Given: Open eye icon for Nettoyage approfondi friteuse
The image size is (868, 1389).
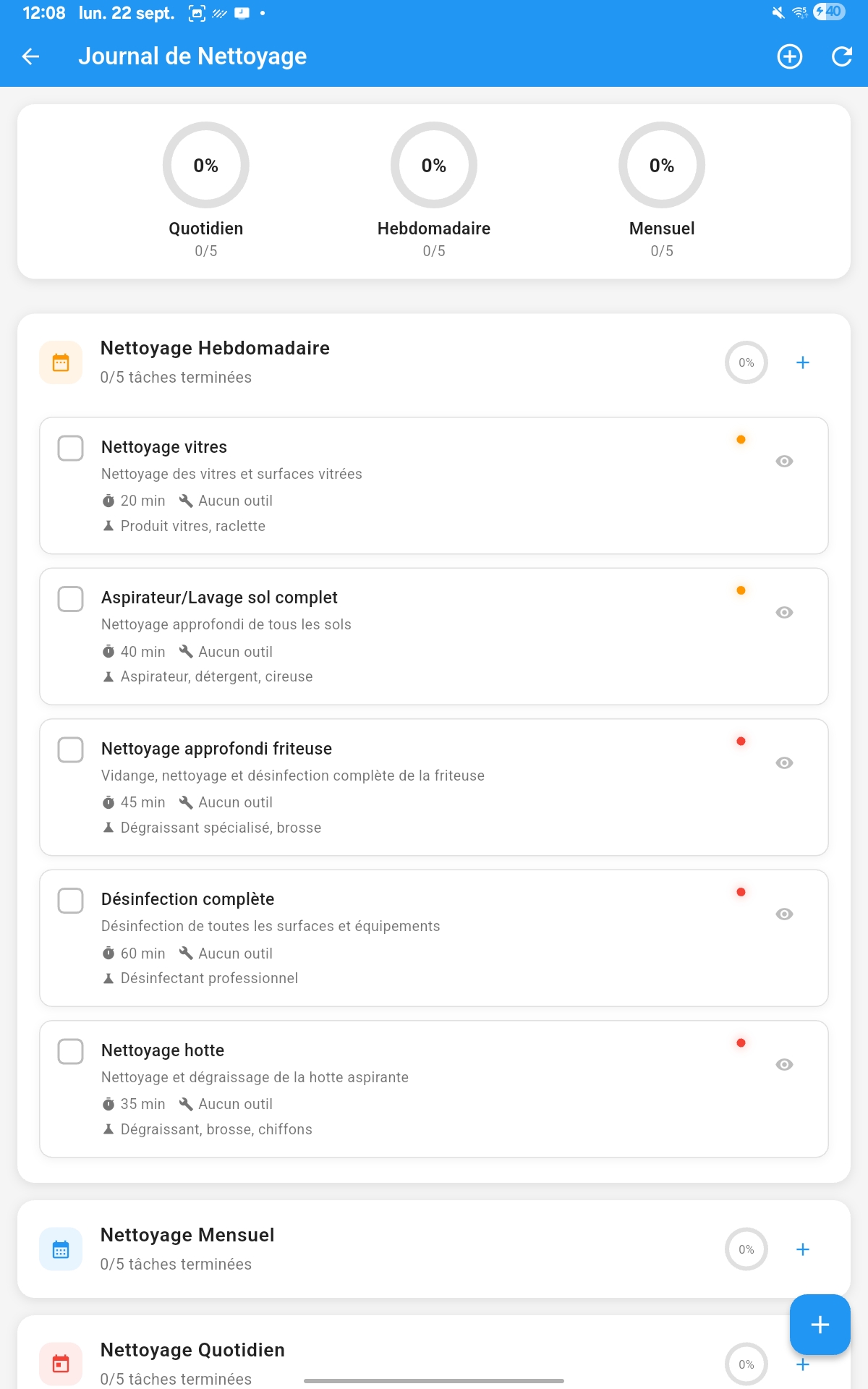Looking at the screenshot, I should coord(784,763).
